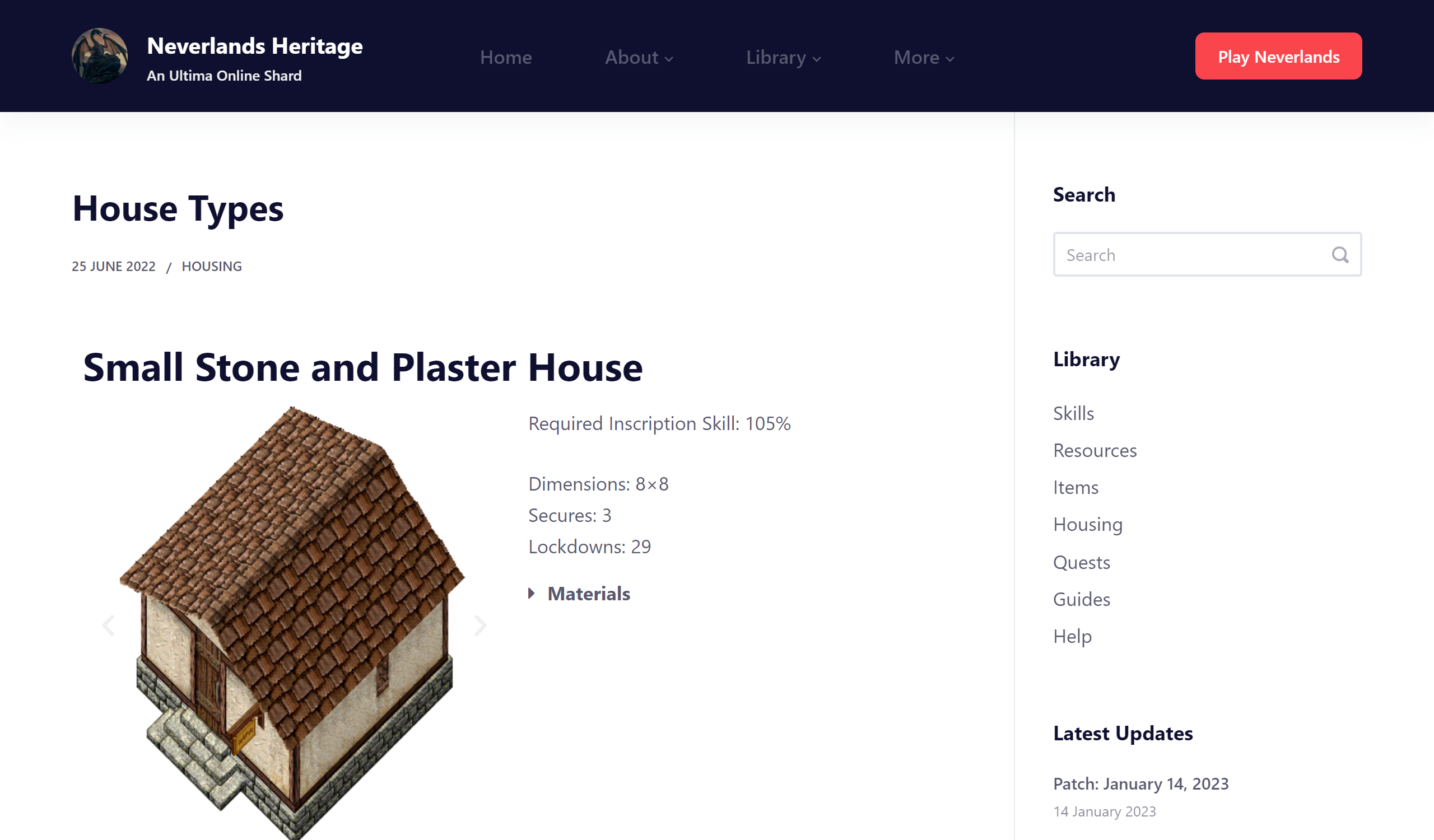The image size is (1434, 840).
Task: Open Patch: January 14, 2023 update
Action: 1140,783
